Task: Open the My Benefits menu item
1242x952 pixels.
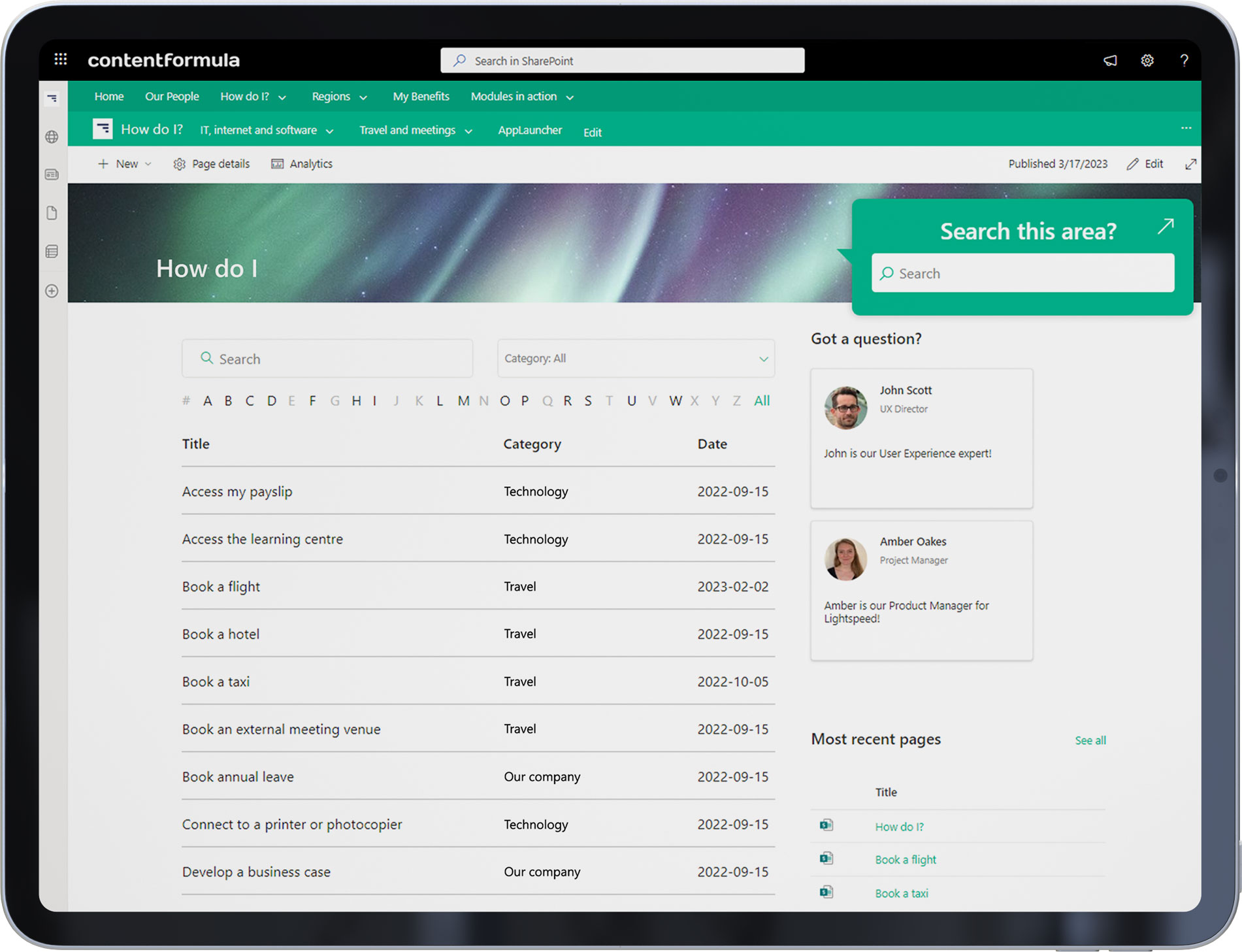Action: [421, 96]
